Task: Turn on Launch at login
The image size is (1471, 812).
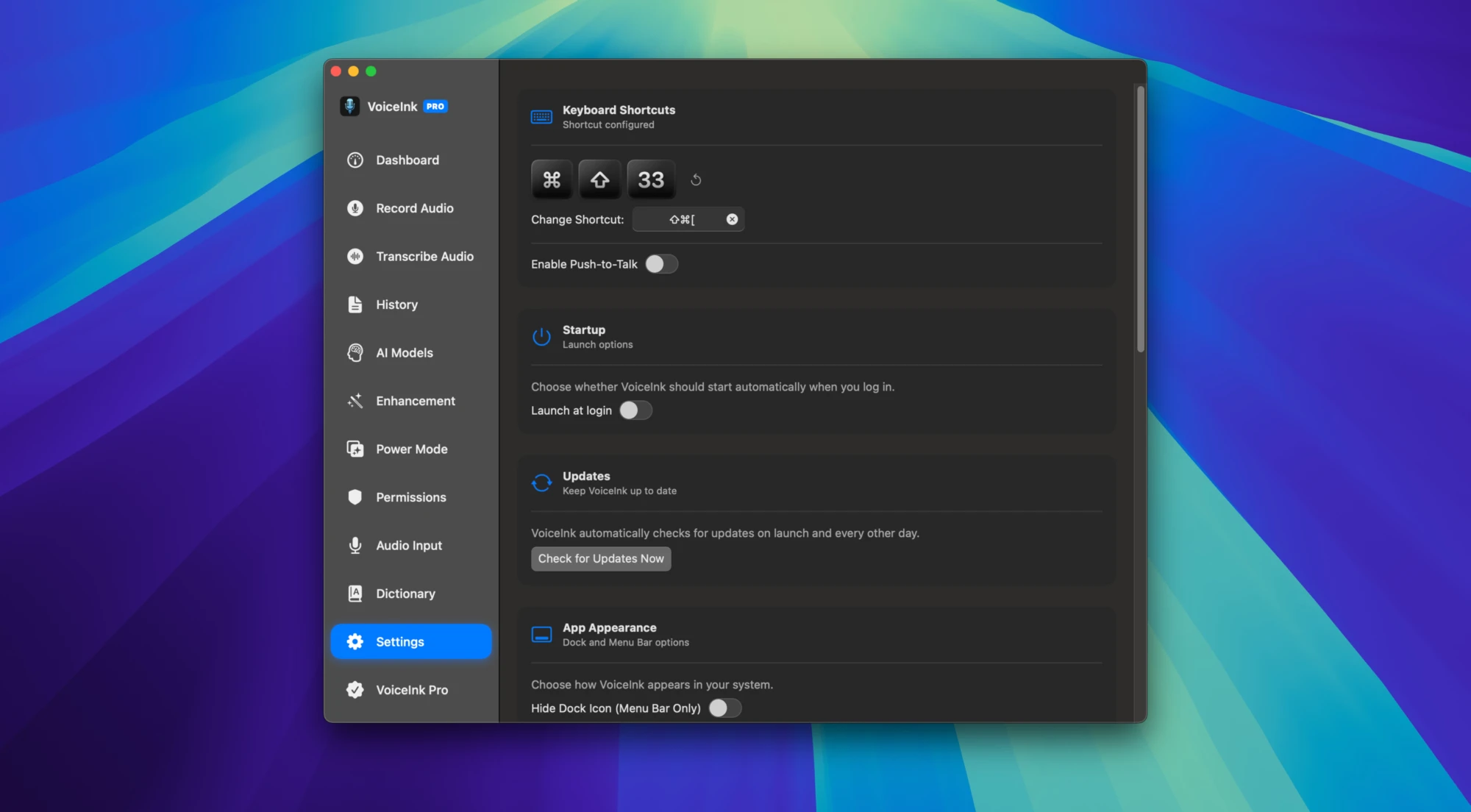Action: 635,410
